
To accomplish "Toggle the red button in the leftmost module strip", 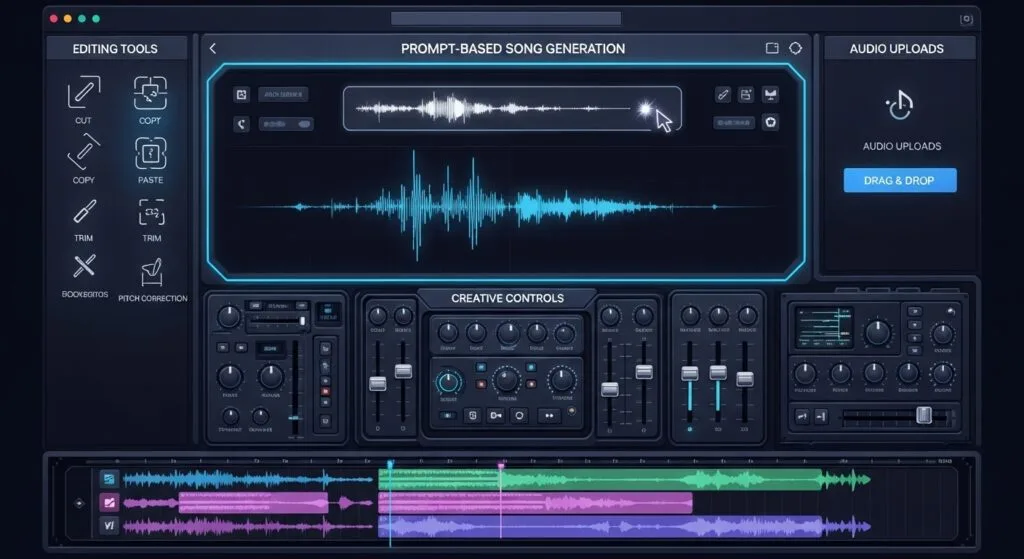I will point(325,392).
